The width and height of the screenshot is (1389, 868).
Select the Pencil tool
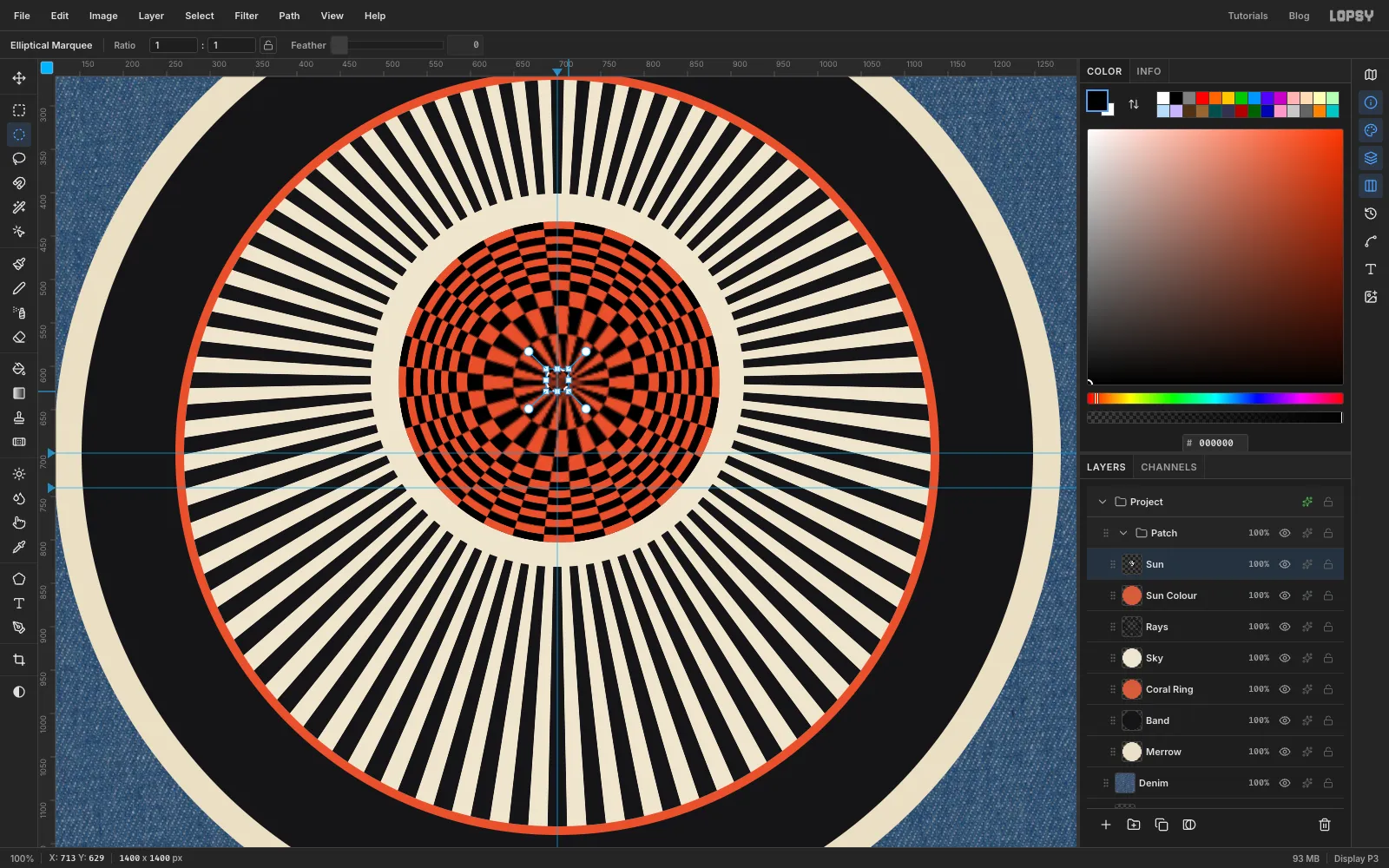tap(19, 288)
